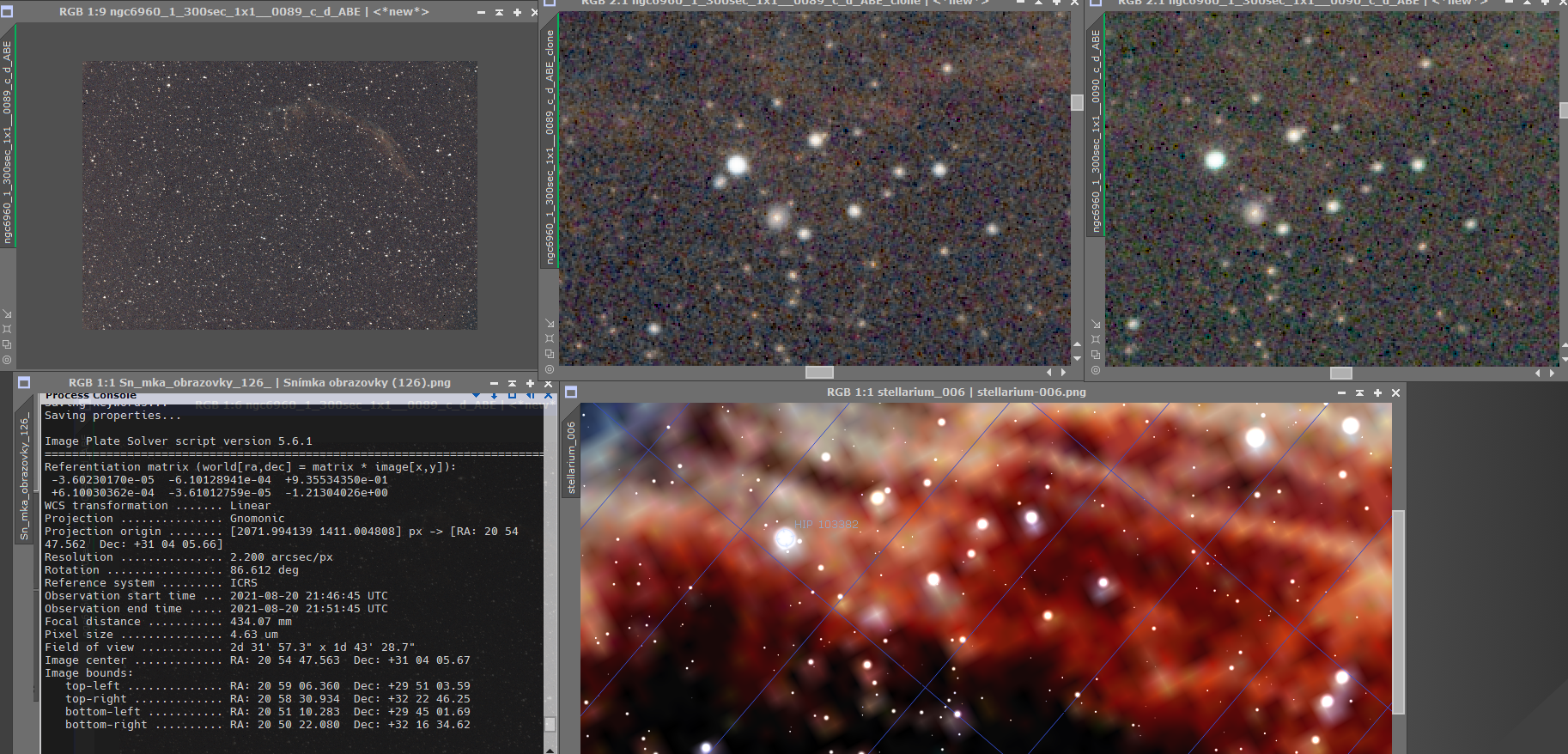Click the circular target icon in the 0089_c_d_ABE_clone window sidebar

pyautogui.click(x=550, y=369)
